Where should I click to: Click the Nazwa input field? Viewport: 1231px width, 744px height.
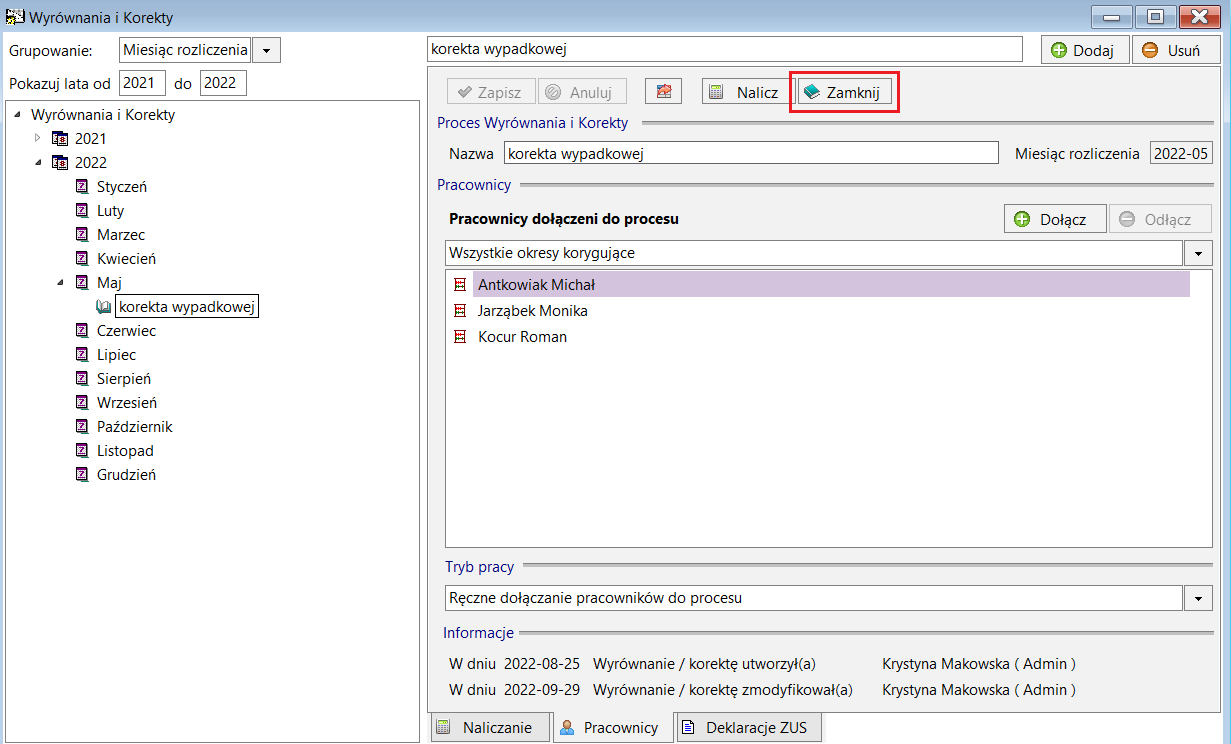pos(751,153)
